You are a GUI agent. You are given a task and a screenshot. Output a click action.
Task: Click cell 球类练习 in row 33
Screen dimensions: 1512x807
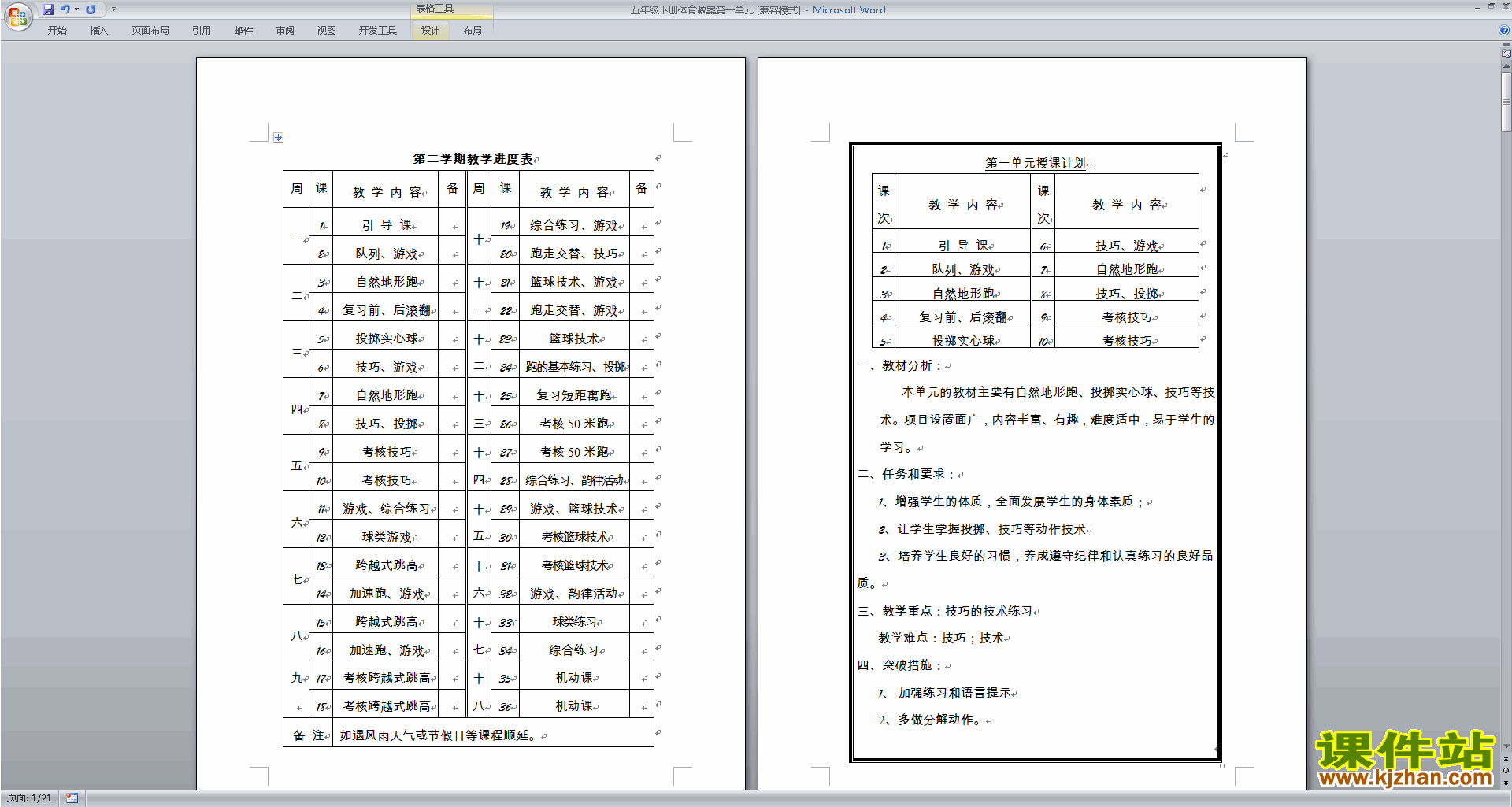click(574, 622)
